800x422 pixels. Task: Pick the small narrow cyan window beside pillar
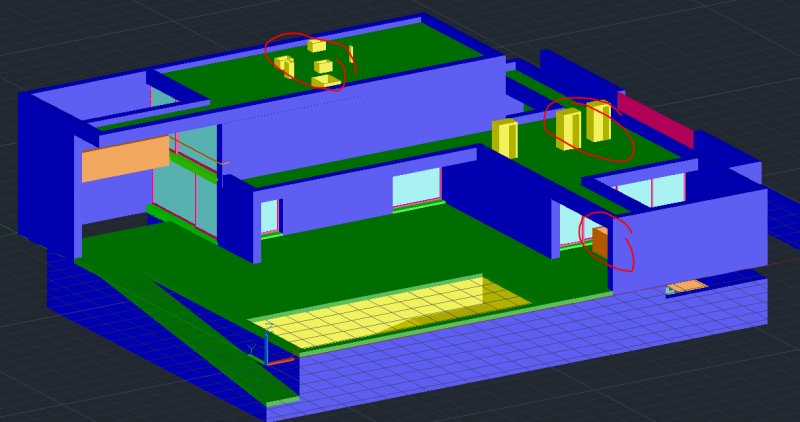click(270, 217)
